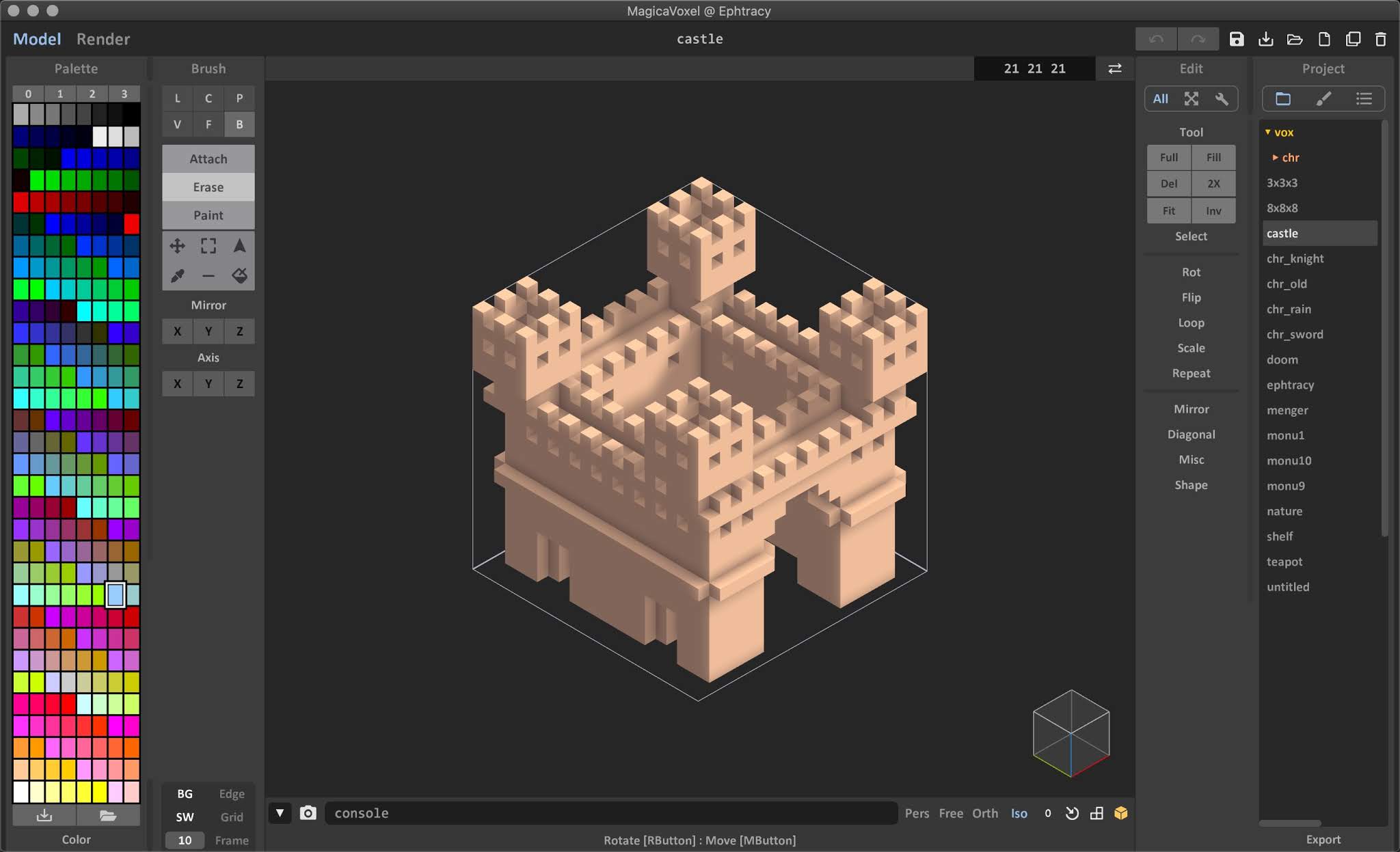The width and height of the screenshot is (1400, 852).
Task: Select the eyedropper color picker tool
Action: [x=177, y=275]
